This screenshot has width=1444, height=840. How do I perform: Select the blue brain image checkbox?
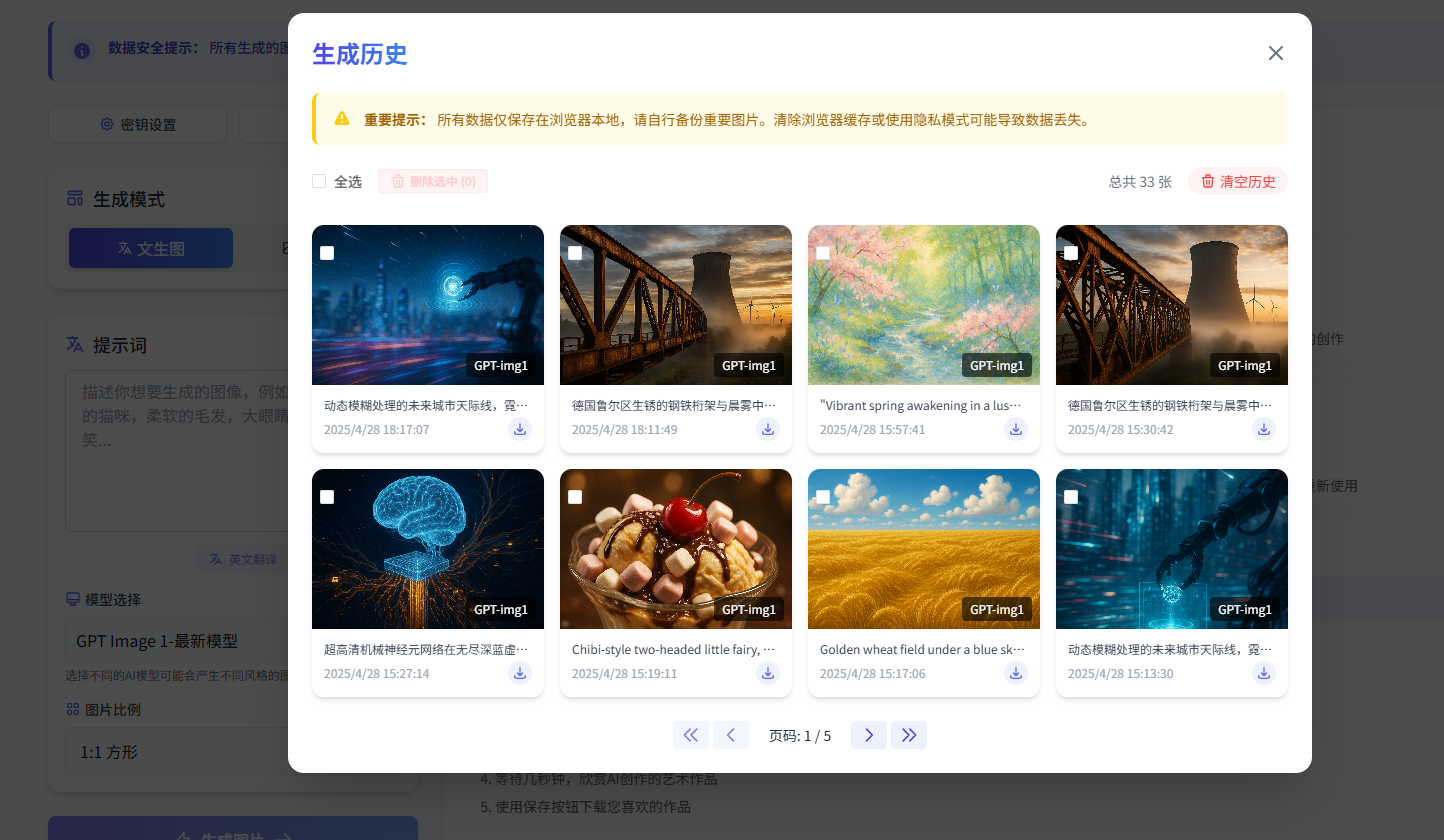pyautogui.click(x=327, y=497)
